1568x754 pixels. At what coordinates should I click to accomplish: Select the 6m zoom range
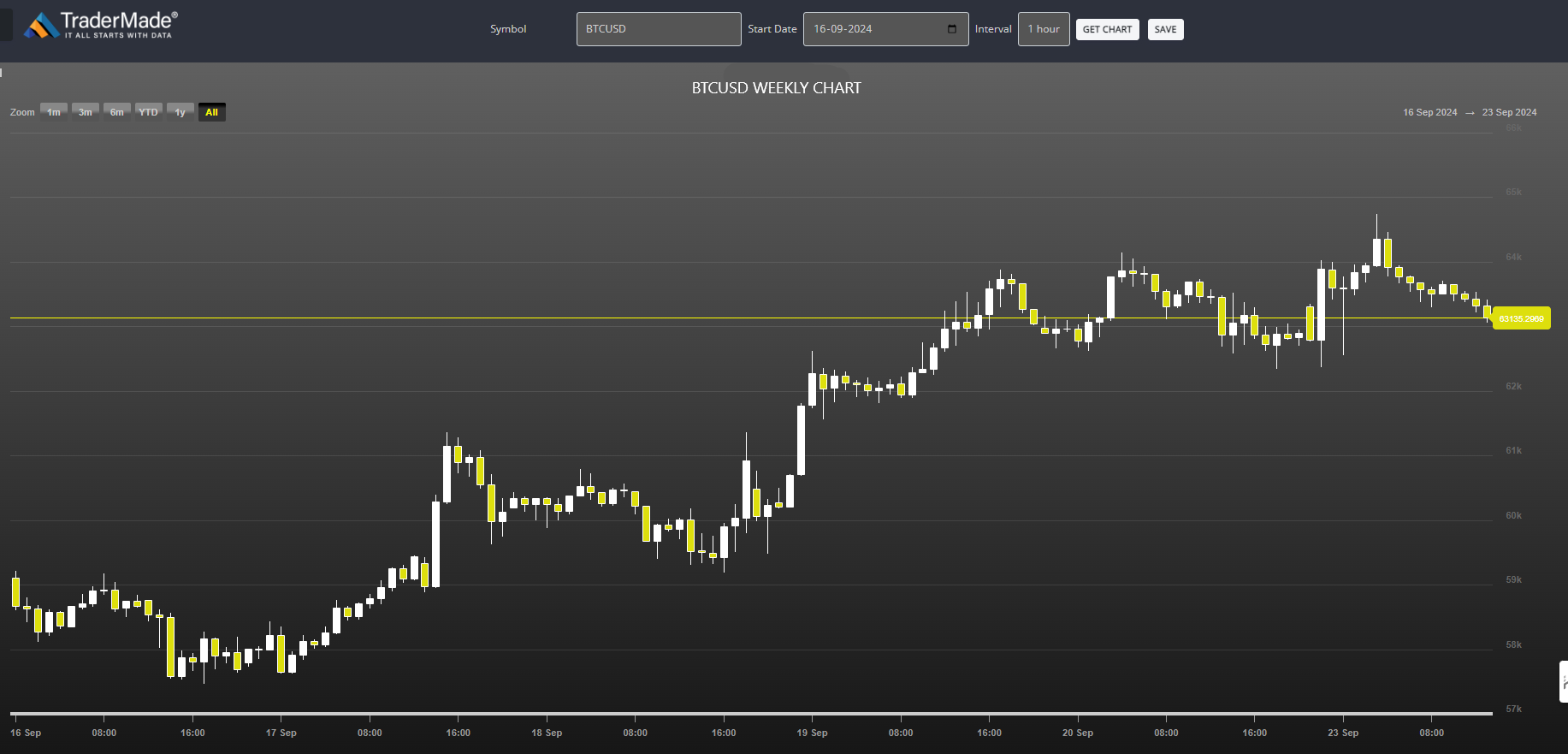(117, 112)
